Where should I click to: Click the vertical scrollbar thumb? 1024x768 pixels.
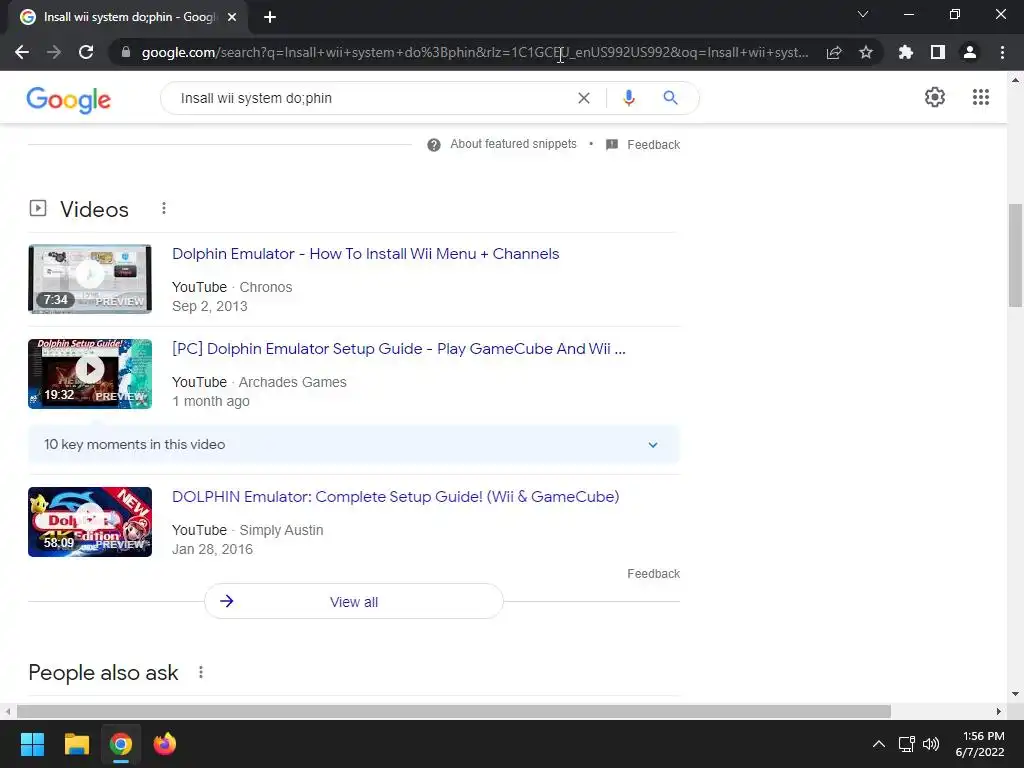[1015, 255]
